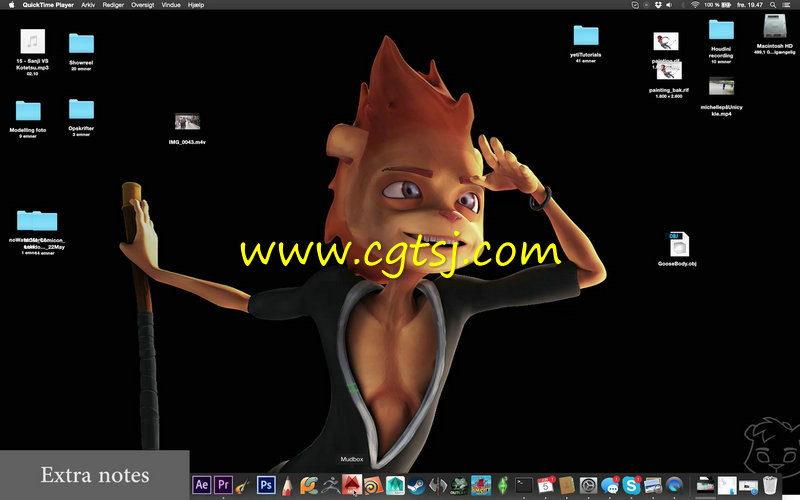This screenshot has width=800, height=500.
Task: Open the Vindue menu
Action: point(171,5)
